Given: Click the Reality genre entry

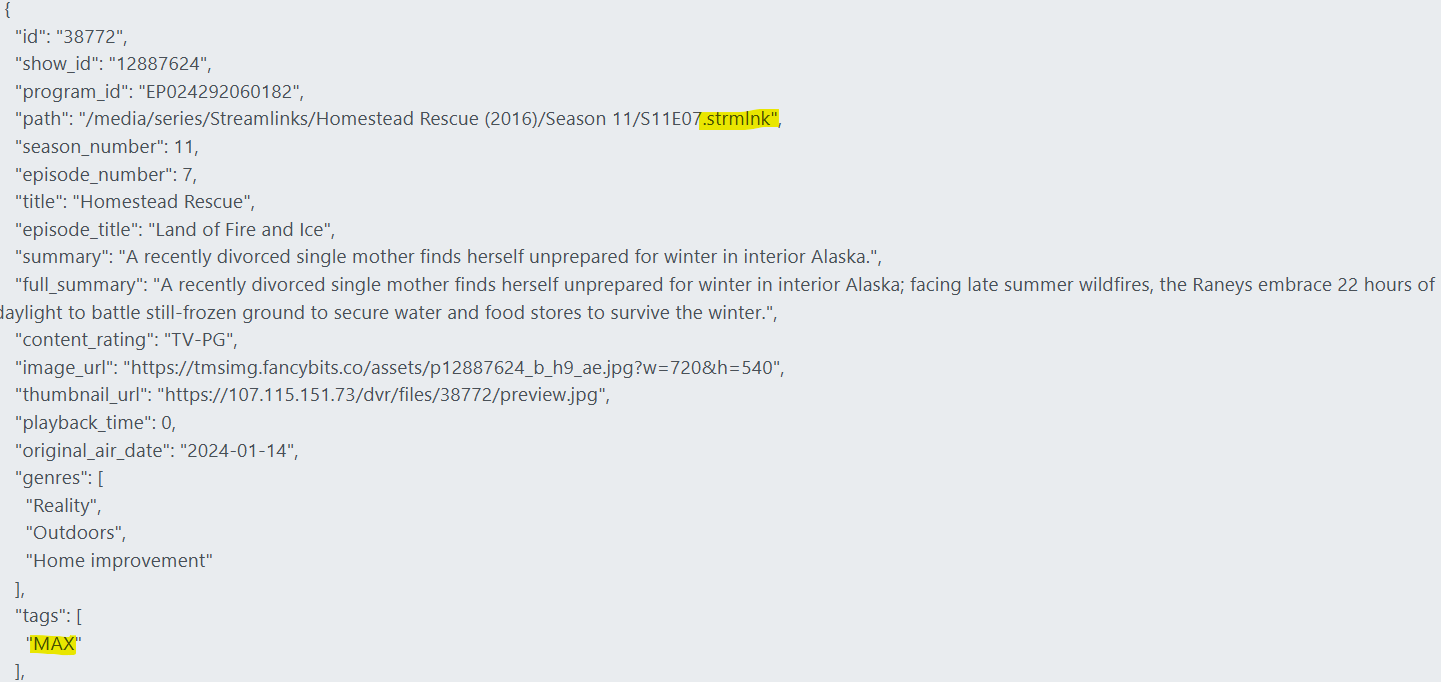Looking at the screenshot, I should pyautogui.click(x=62, y=506).
